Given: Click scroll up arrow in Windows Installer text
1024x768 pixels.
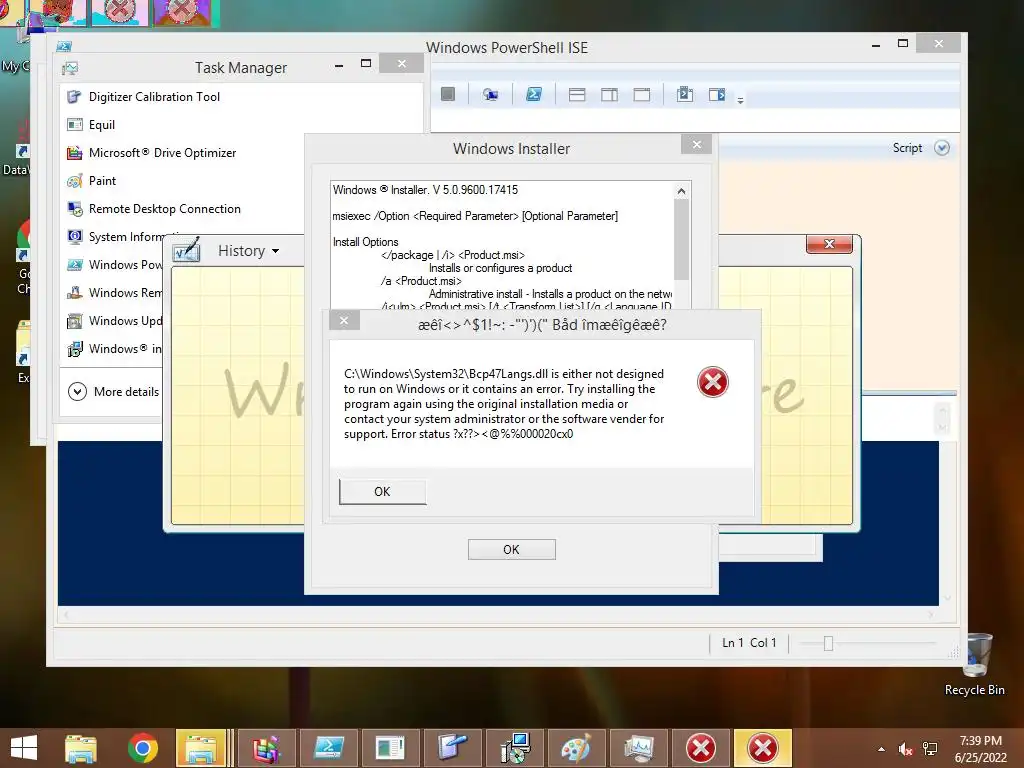Looking at the screenshot, I should point(681,191).
